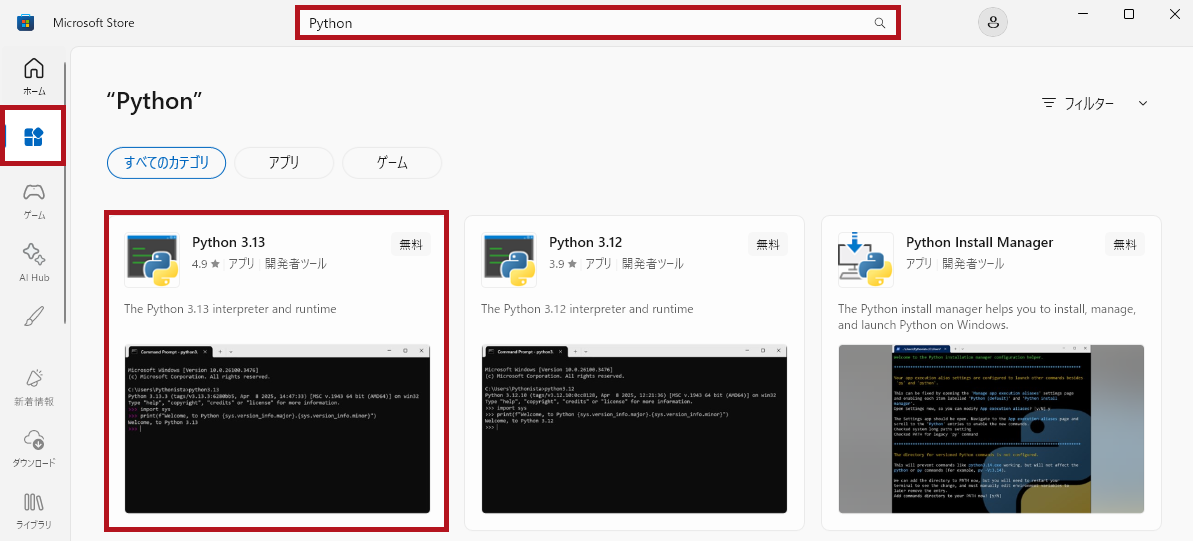1193x541 pixels.
Task: Expand the フィルター dropdown
Action: tap(1088, 103)
